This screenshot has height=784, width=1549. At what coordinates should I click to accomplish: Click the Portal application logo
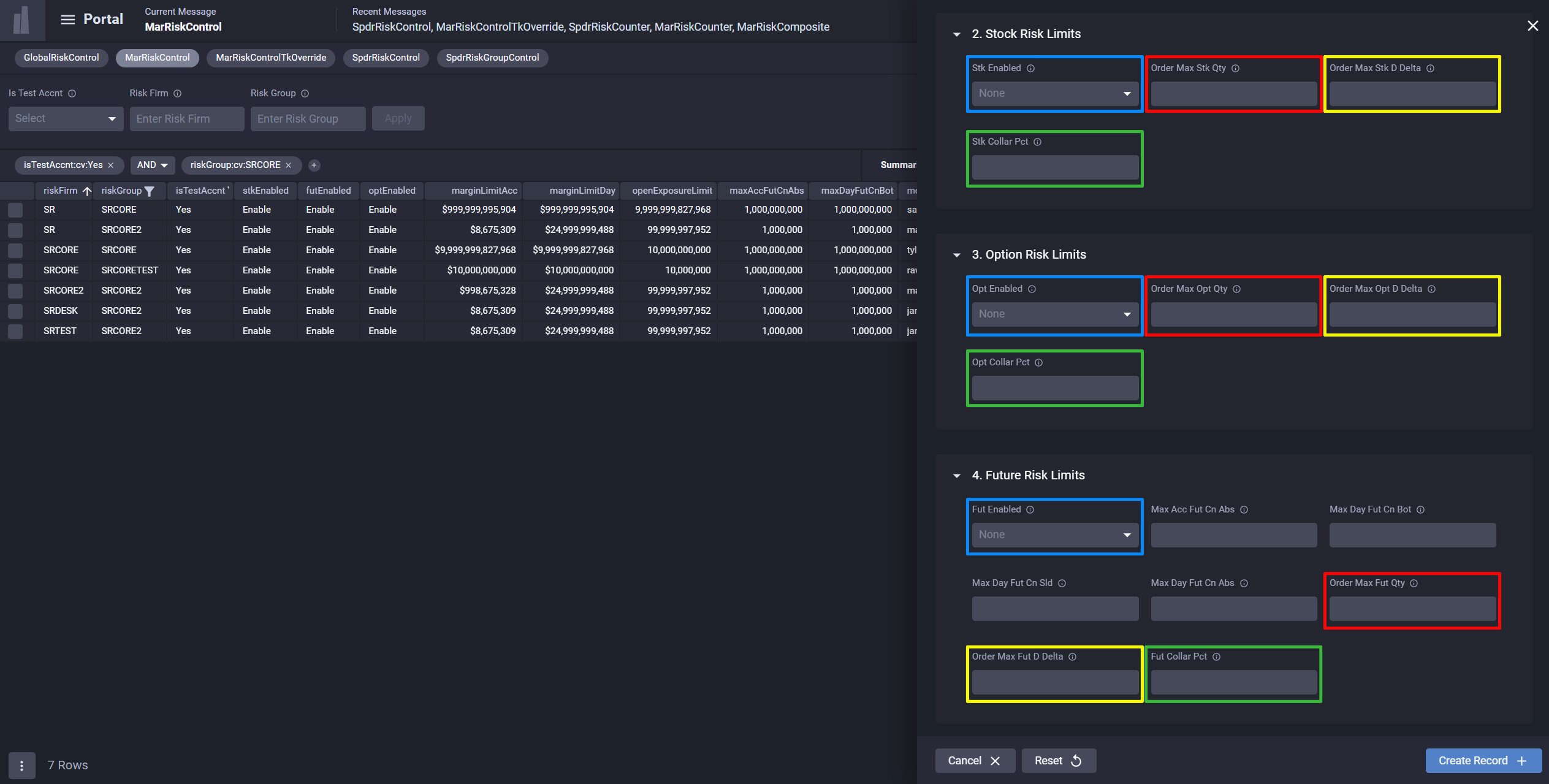point(22,19)
